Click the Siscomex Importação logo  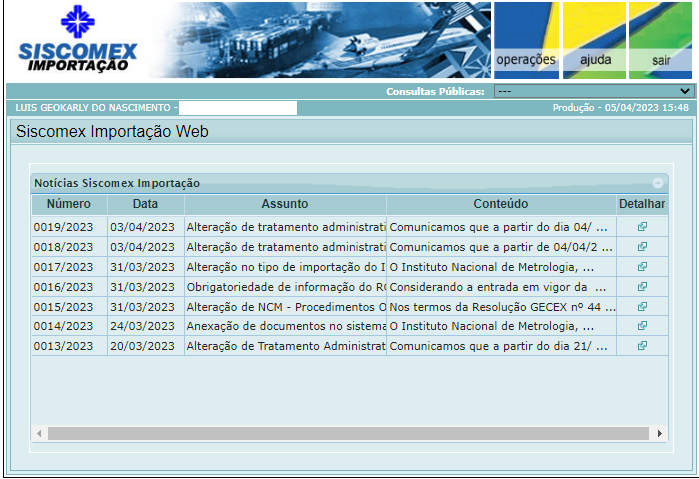(78, 40)
